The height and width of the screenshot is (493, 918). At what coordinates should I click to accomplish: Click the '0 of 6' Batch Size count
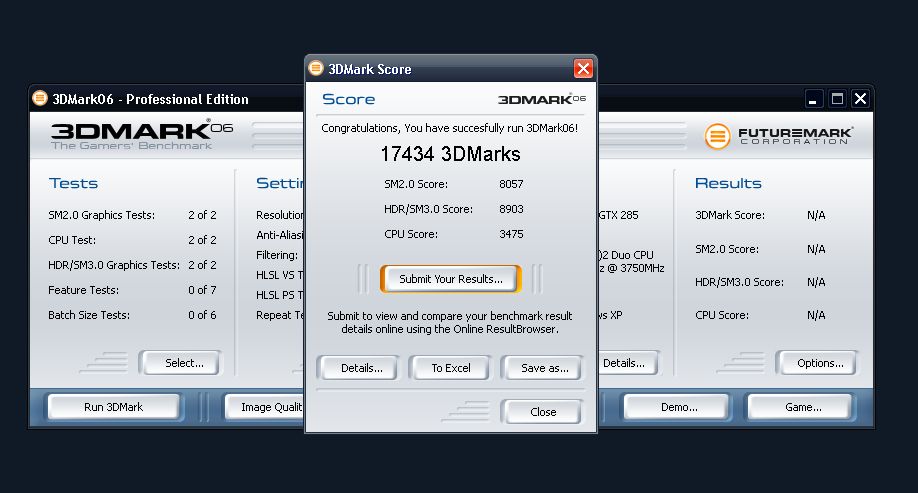click(x=202, y=315)
